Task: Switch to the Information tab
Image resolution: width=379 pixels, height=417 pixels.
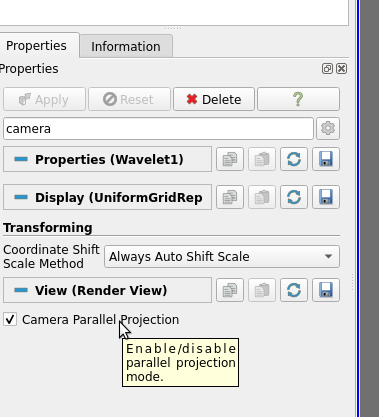Action: tap(126, 46)
